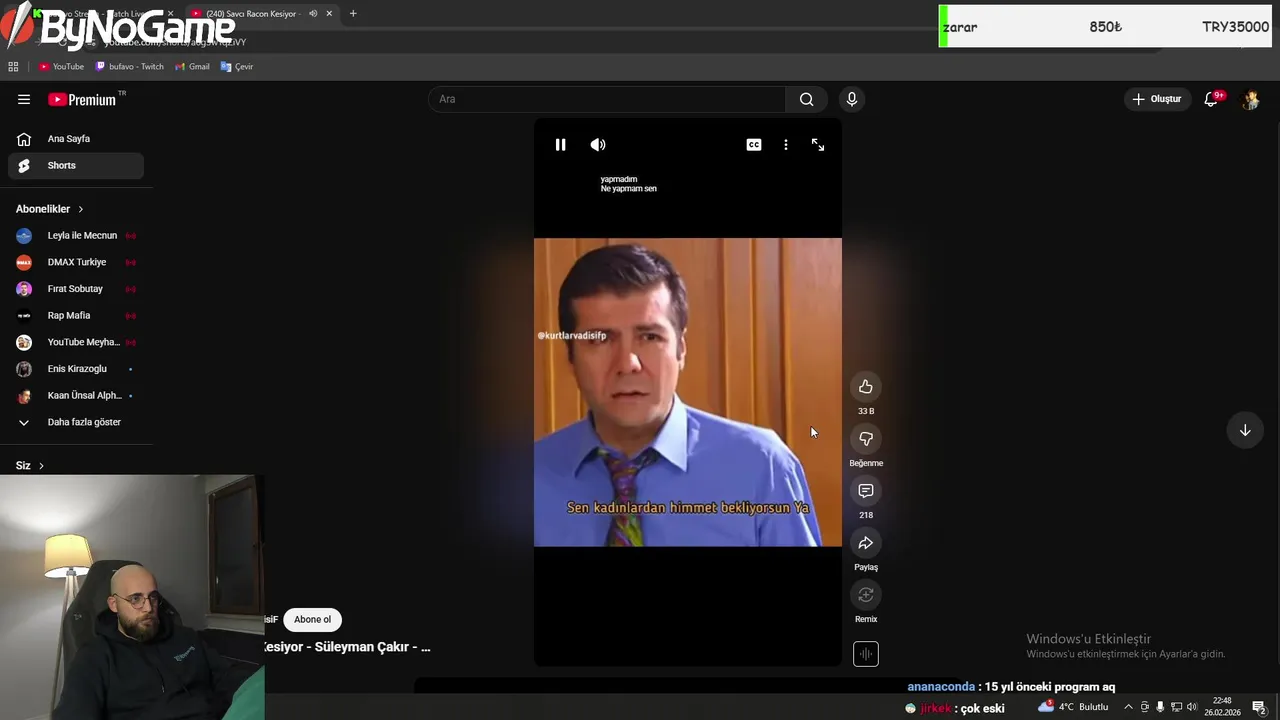Open the bufavo - Twitch bookmark
This screenshot has height=720, width=1280.
(x=130, y=67)
